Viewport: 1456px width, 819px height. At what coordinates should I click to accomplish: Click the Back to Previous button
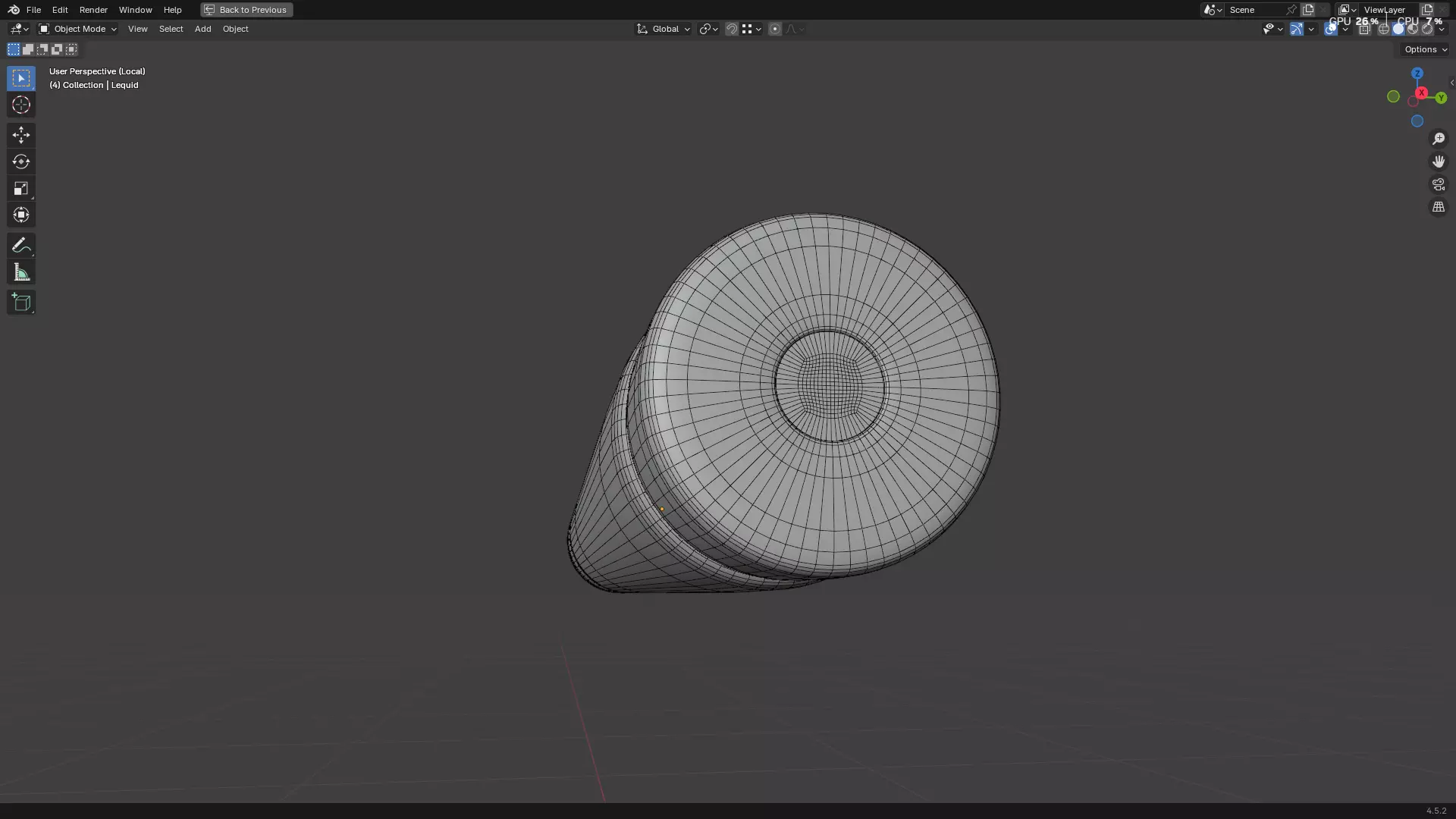(246, 10)
